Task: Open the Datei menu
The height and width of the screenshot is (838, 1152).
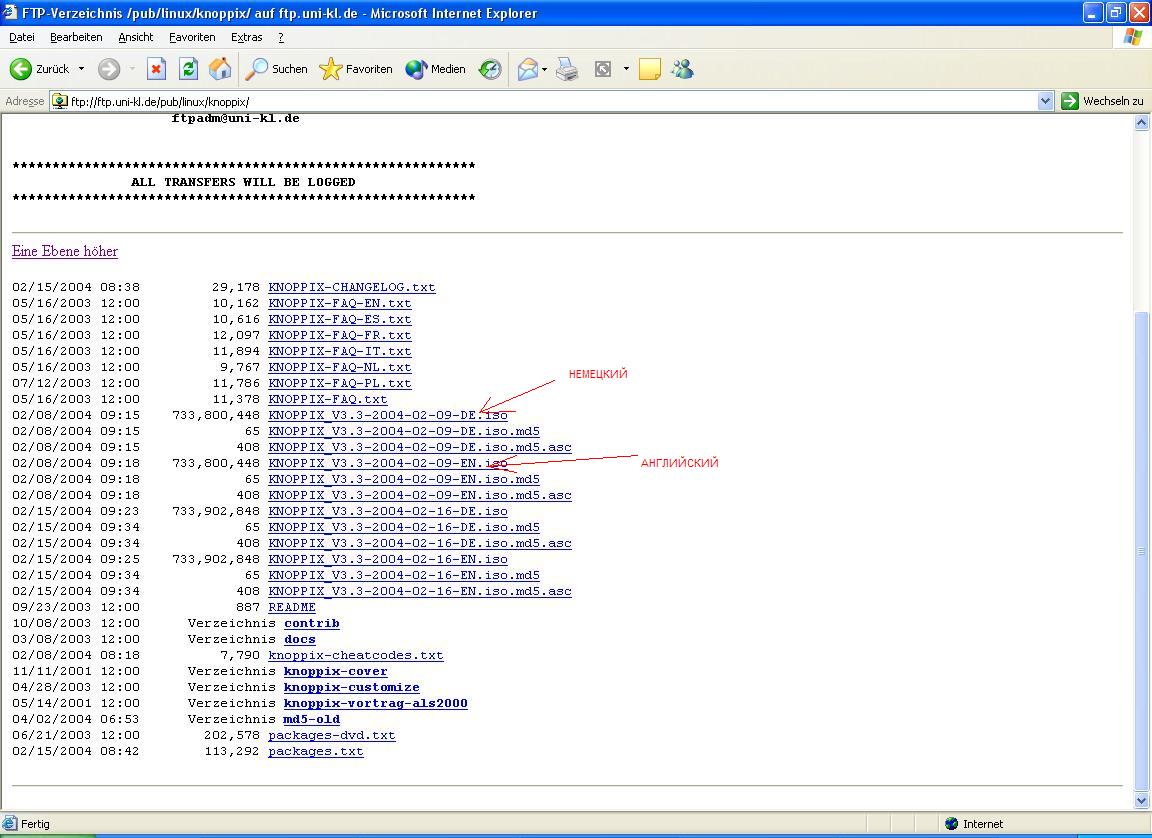Action: (x=22, y=37)
